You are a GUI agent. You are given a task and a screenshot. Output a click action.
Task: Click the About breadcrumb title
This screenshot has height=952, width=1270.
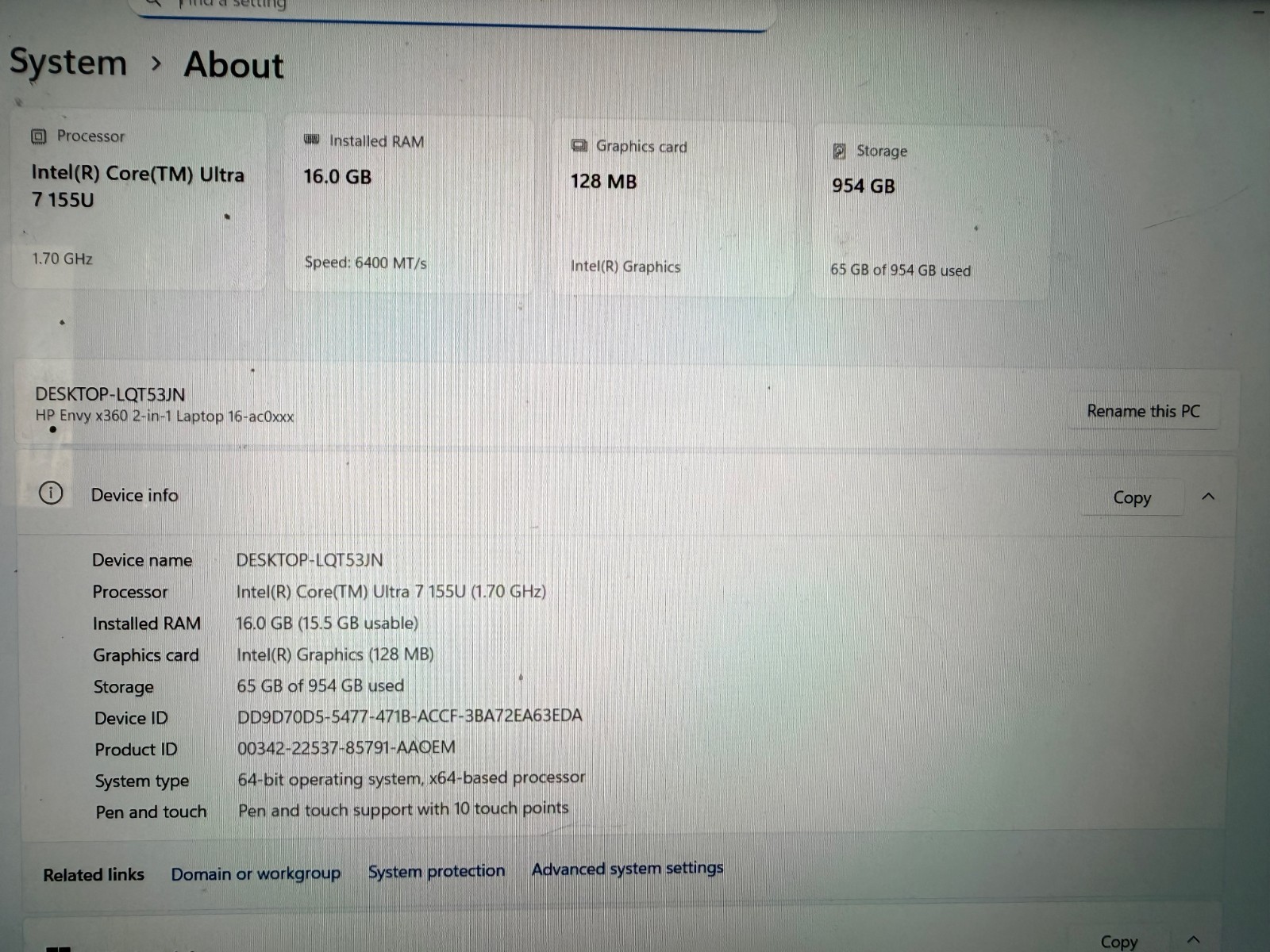pos(234,65)
